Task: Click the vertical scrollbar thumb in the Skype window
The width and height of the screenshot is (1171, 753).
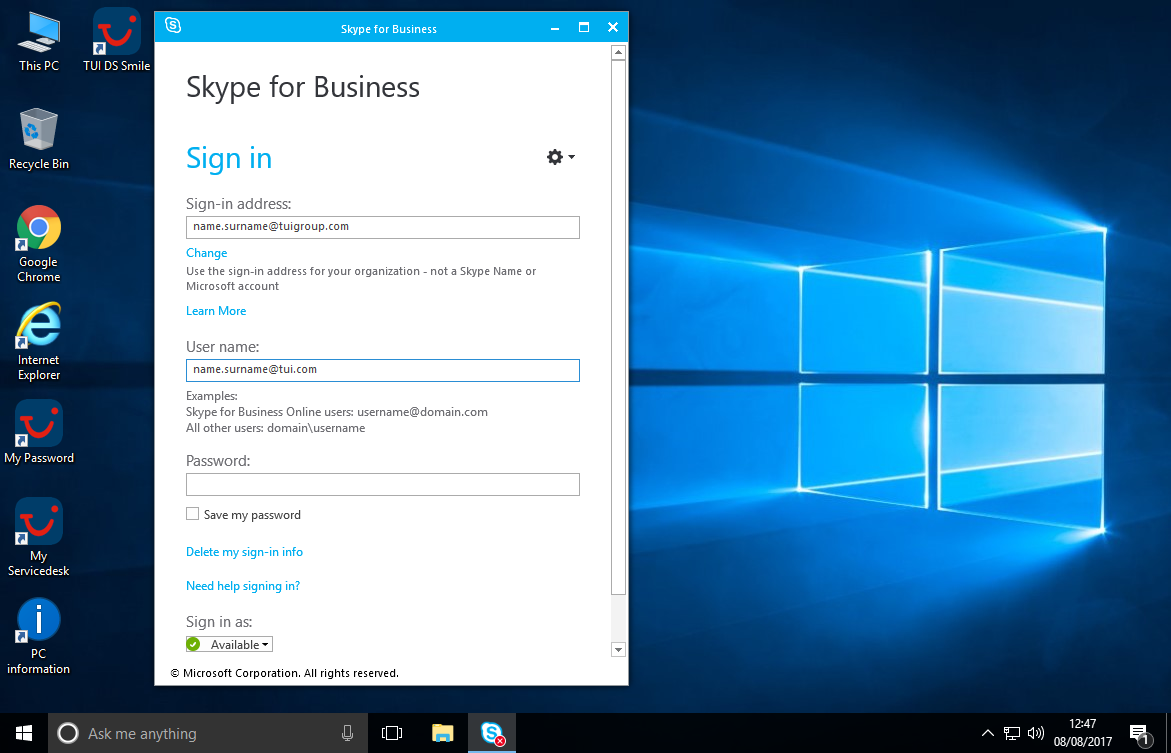Action: [x=618, y=327]
